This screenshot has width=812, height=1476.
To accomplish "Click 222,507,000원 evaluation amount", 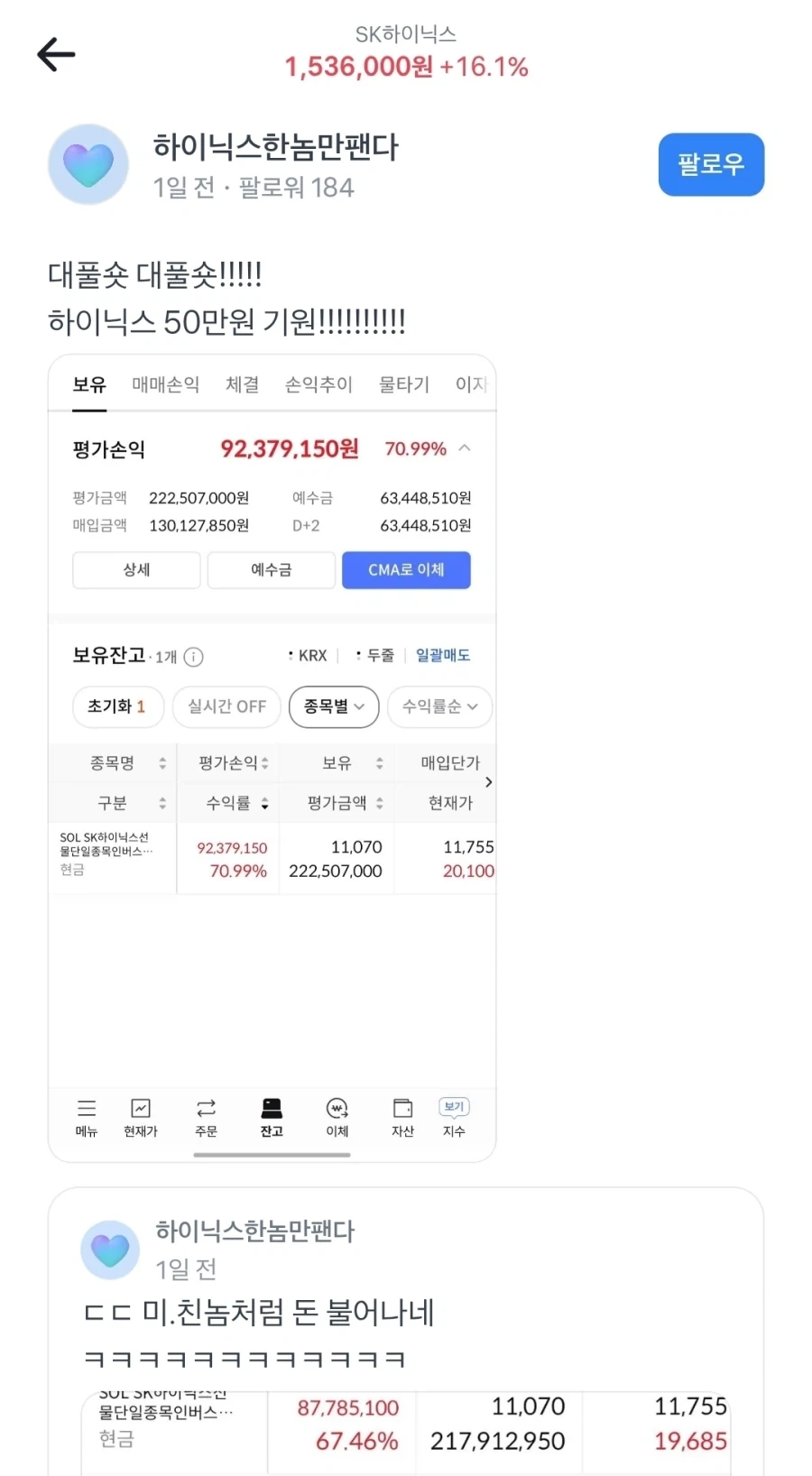I will click(199, 498).
